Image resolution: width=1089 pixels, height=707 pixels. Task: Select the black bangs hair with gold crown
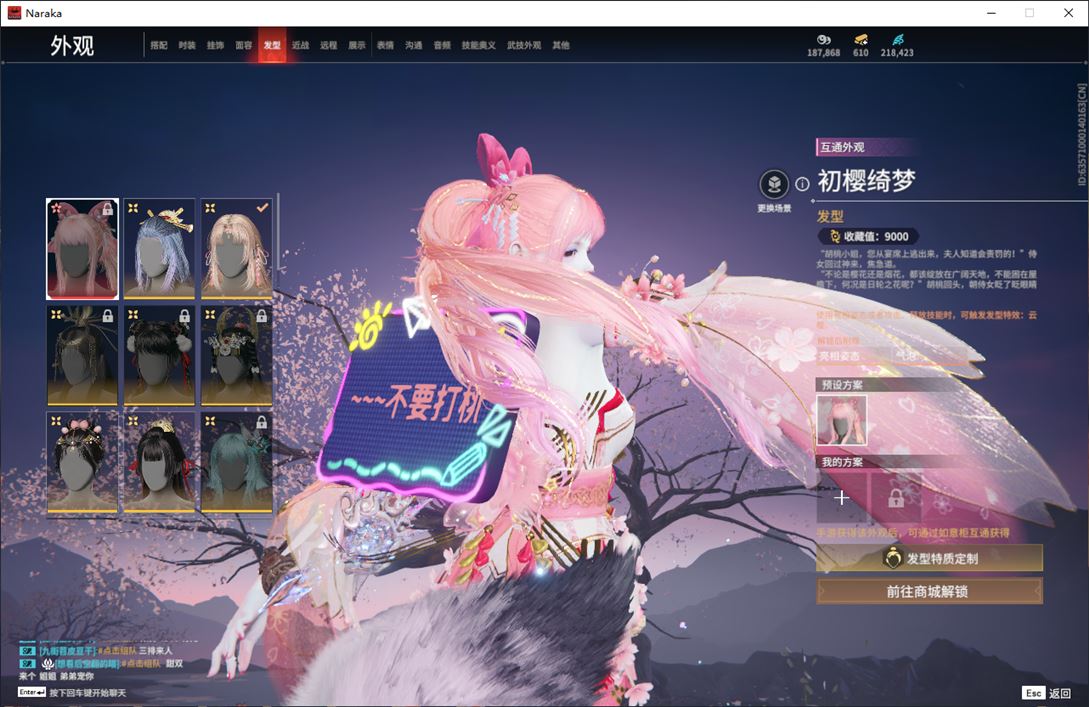159,462
